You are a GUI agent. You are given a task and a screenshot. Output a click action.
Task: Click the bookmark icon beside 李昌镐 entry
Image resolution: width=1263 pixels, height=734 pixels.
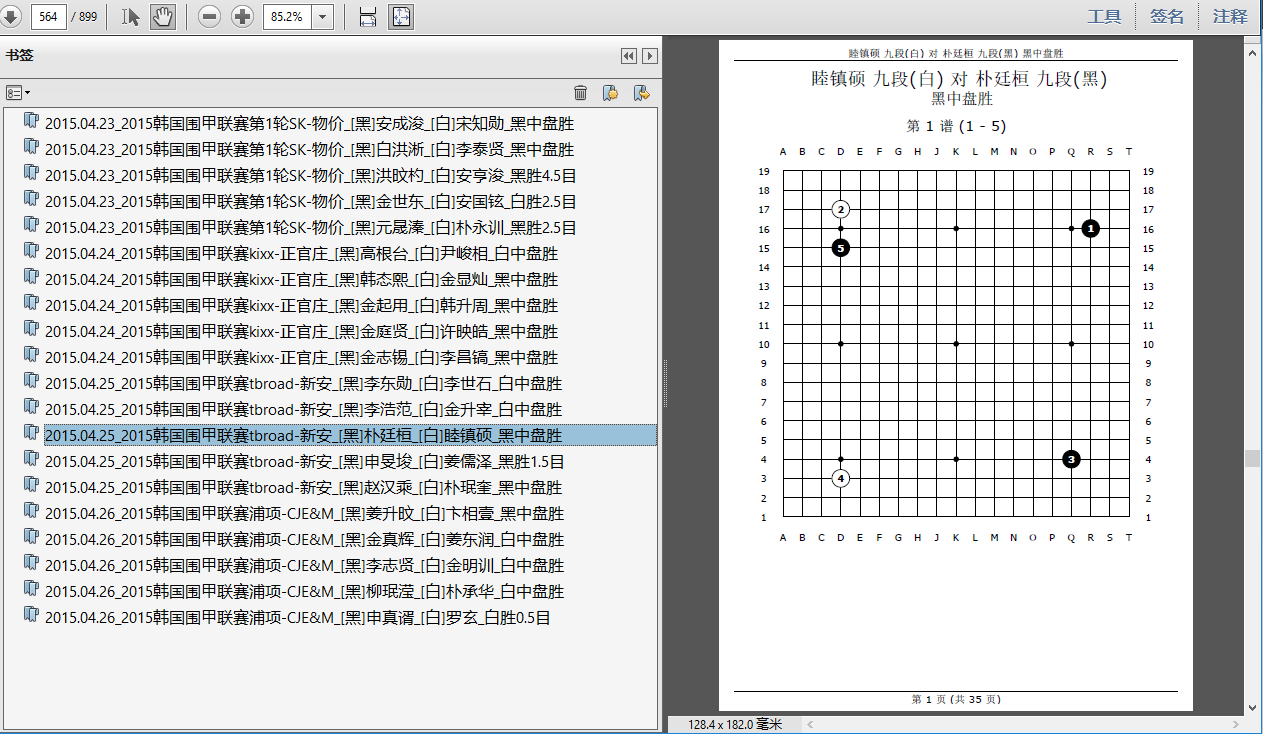(31, 355)
